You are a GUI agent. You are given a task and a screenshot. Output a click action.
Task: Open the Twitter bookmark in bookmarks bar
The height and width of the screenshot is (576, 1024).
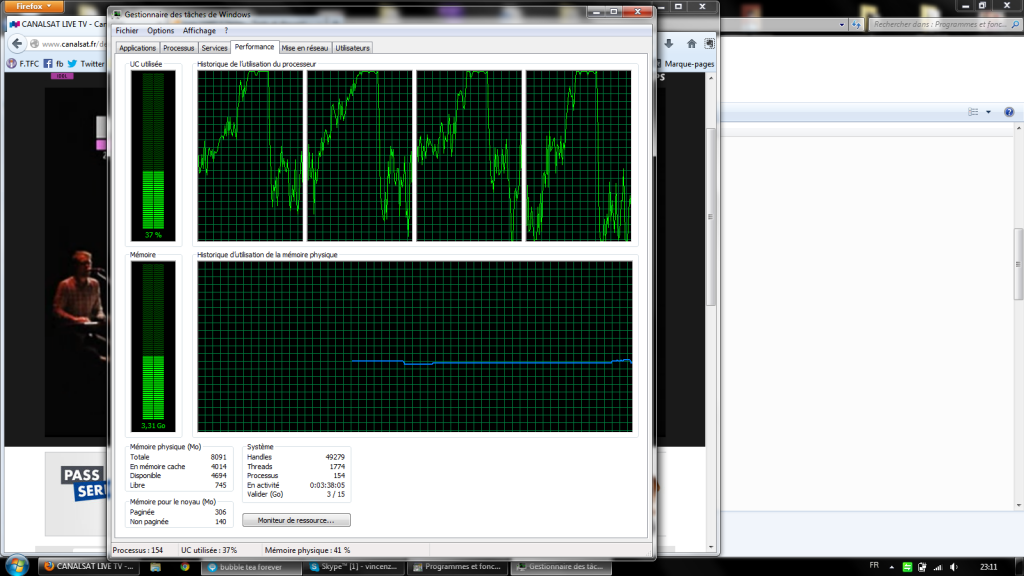click(x=86, y=64)
